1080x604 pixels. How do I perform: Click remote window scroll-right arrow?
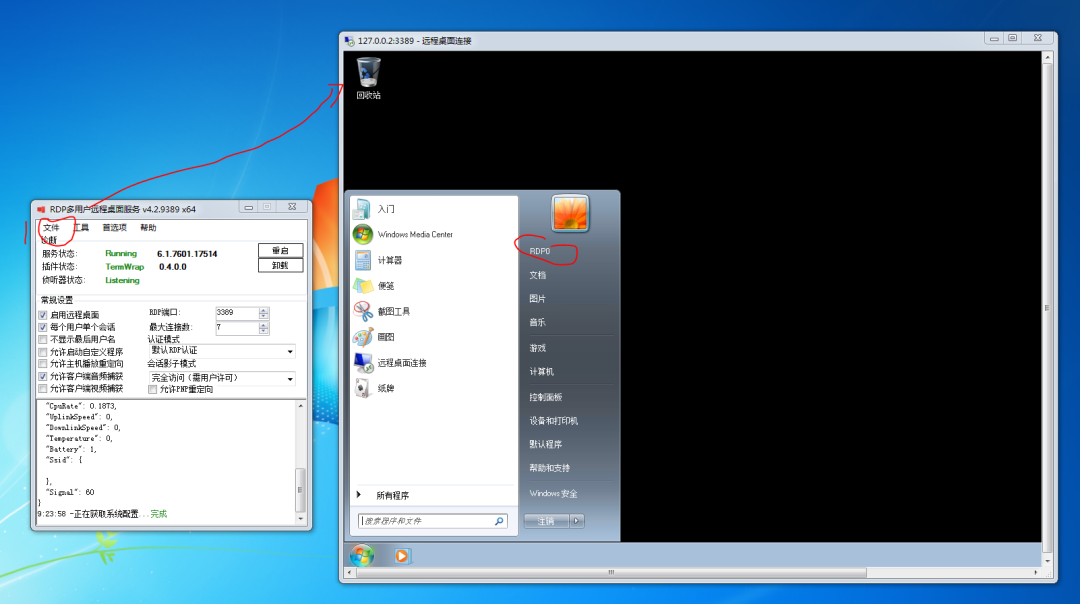click(x=1035, y=572)
